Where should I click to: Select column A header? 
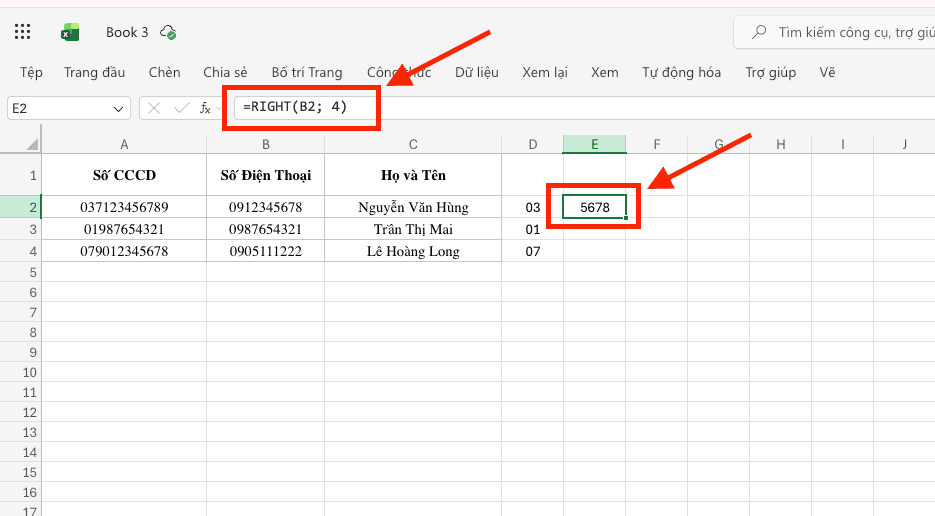pos(124,144)
